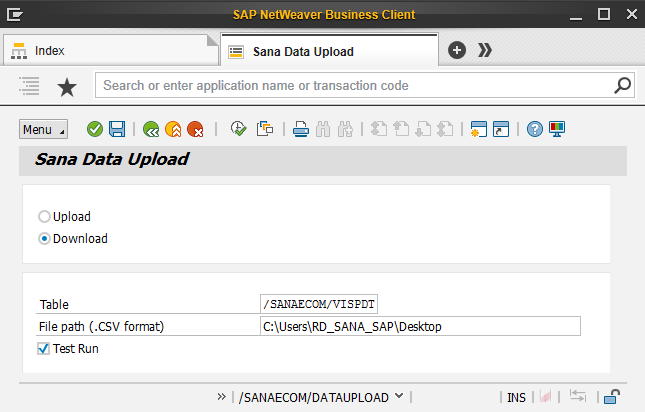The height and width of the screenshot is (412, 645).
Task: Click the Execute clock-checkmark icon
Action: (x=238, y=129)
